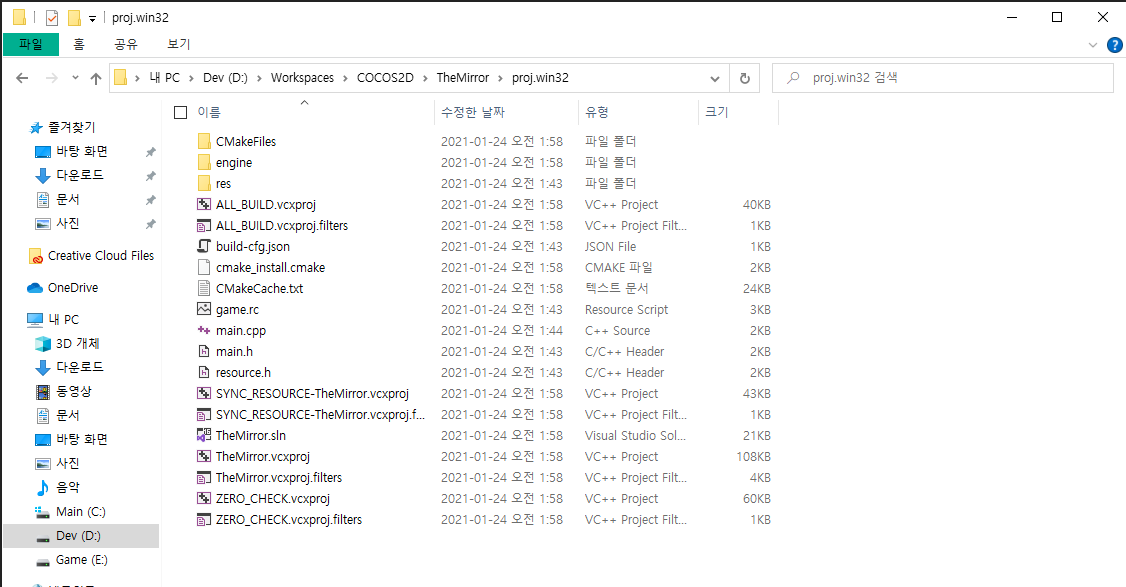The height and width of the screenshot is (587, 1126).
Task: Select the ZERO_CHECK.vcxproj file icon
Action: coord(204,499)
